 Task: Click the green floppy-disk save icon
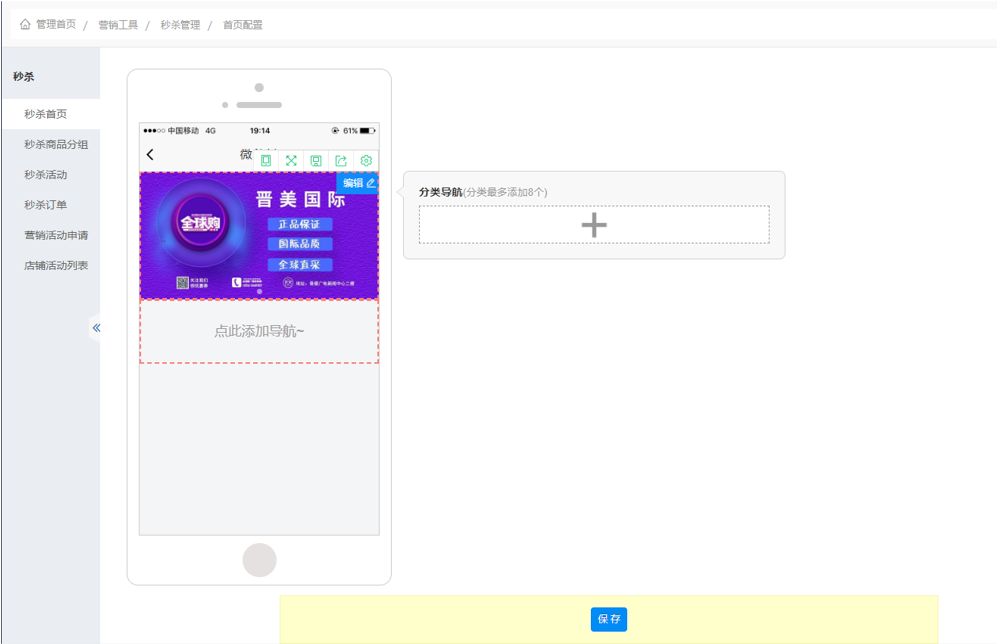[316, 160]
